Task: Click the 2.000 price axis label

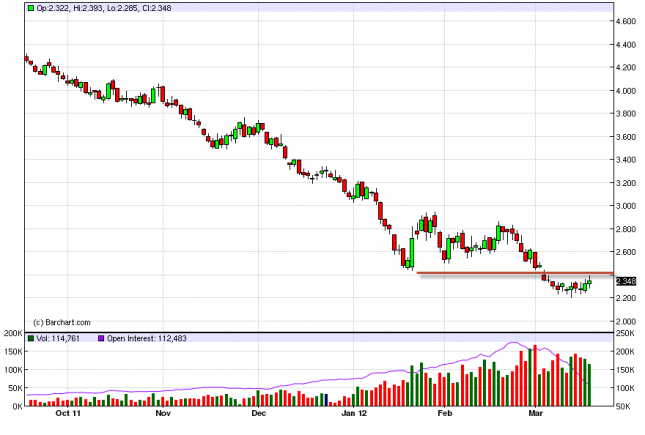Action: click(626, 321)
